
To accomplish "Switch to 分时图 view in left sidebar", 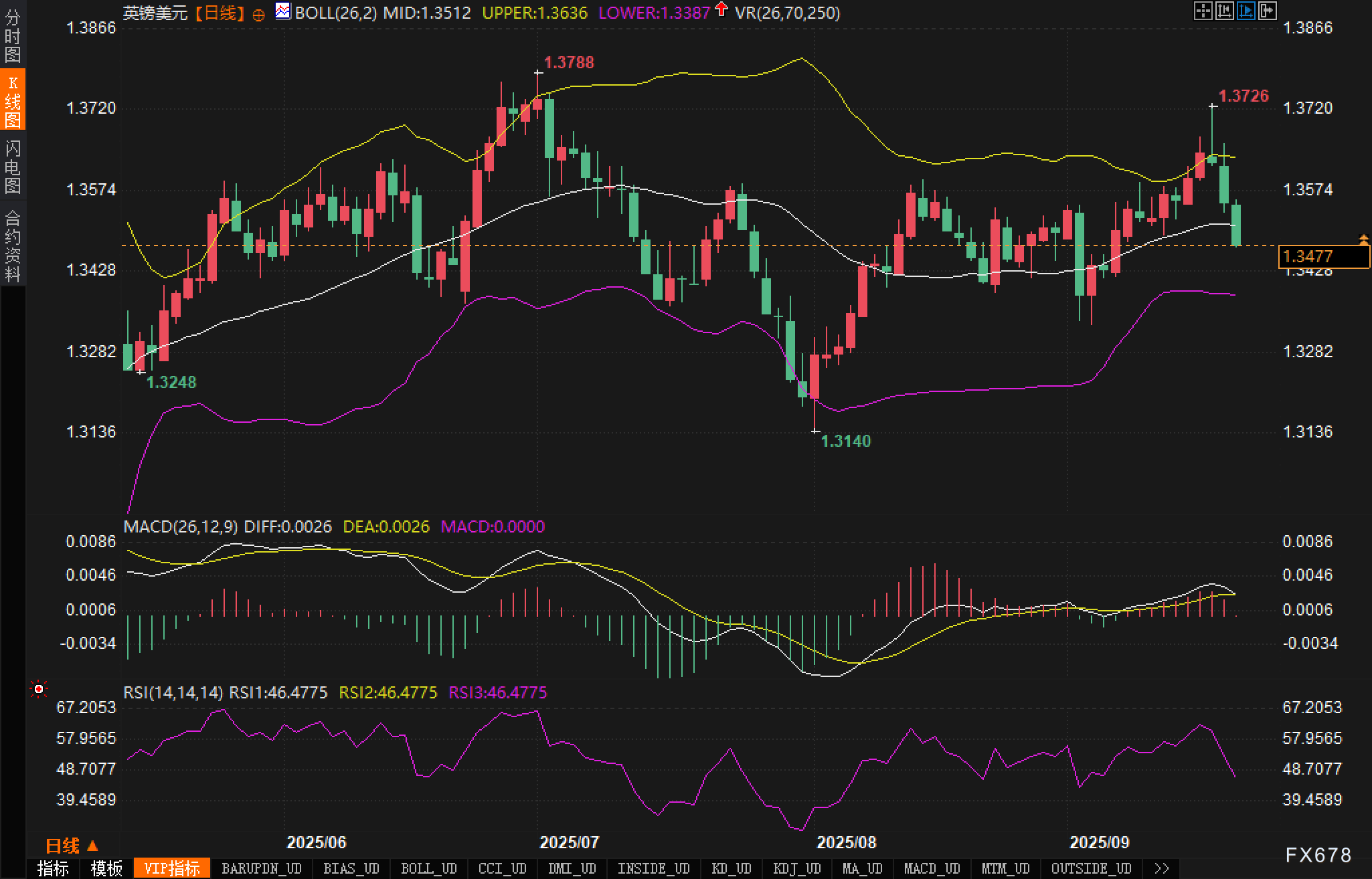I will tap(13, 36).
